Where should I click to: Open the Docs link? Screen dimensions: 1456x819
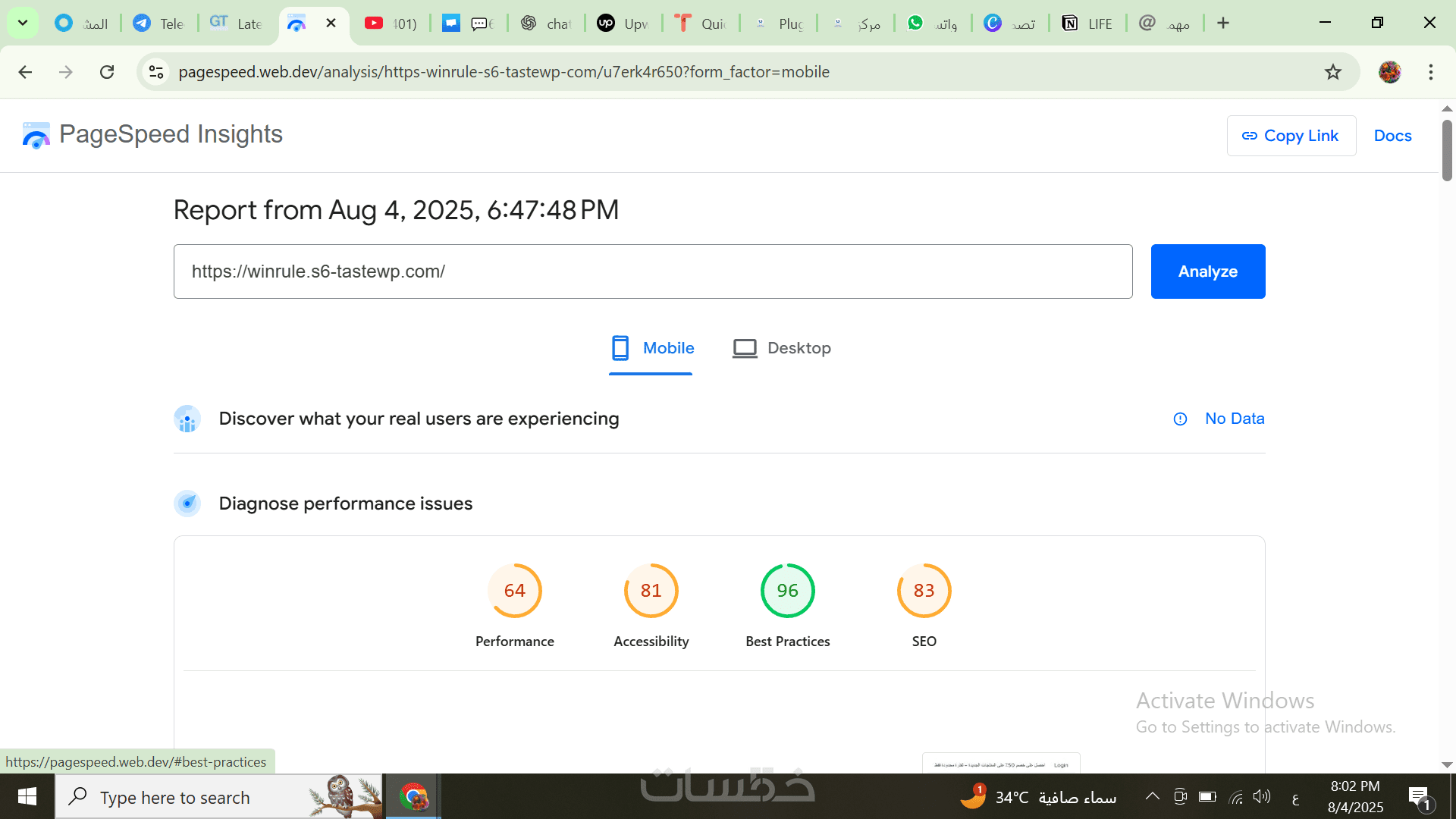pos(1392,136)
